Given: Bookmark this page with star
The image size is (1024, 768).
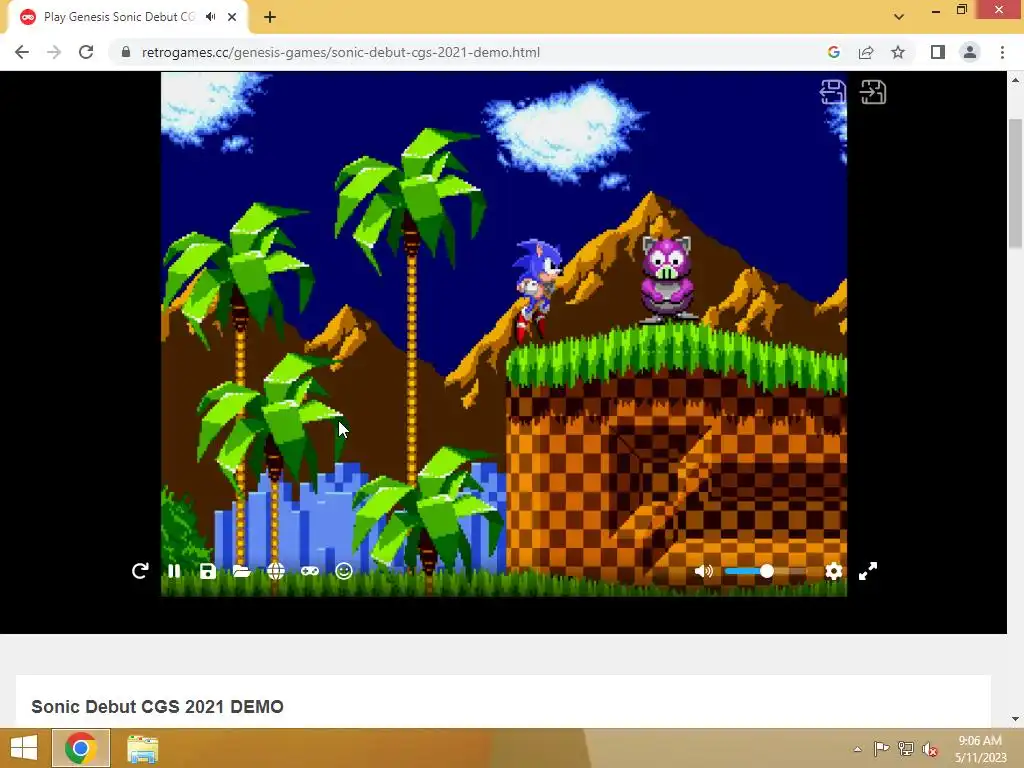Looking at the screenshot, I should [x=898, y=52].
